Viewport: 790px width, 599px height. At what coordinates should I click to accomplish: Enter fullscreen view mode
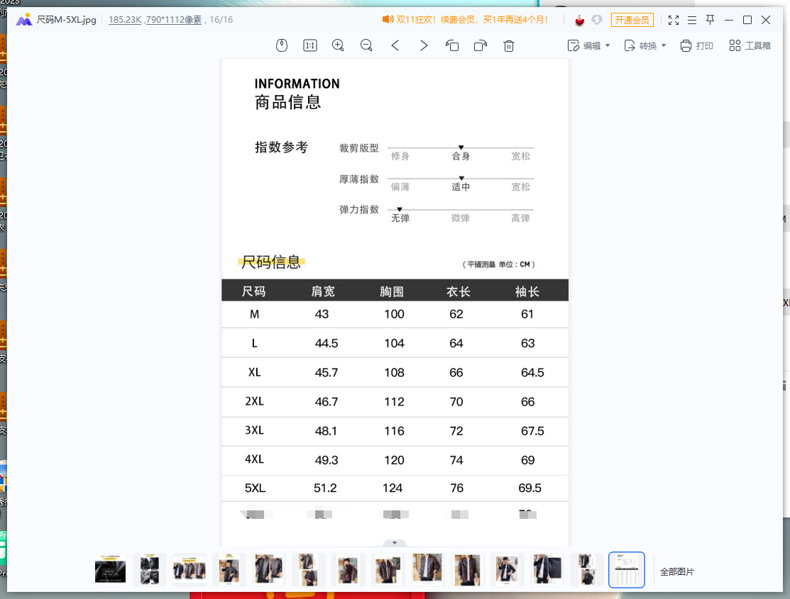point(674,20)
